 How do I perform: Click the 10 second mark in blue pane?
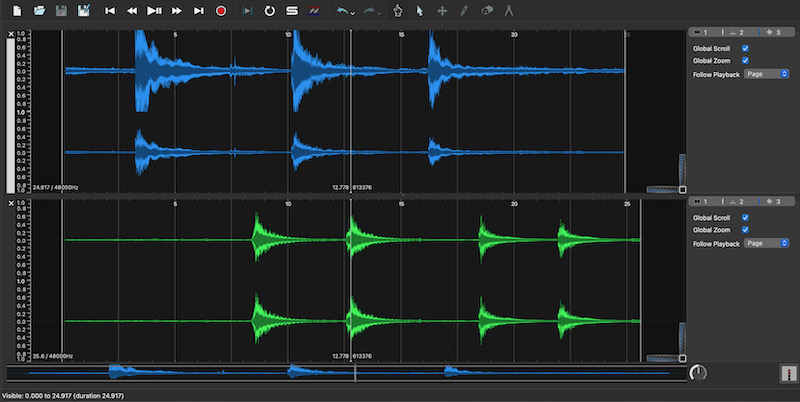coord(288,35)
